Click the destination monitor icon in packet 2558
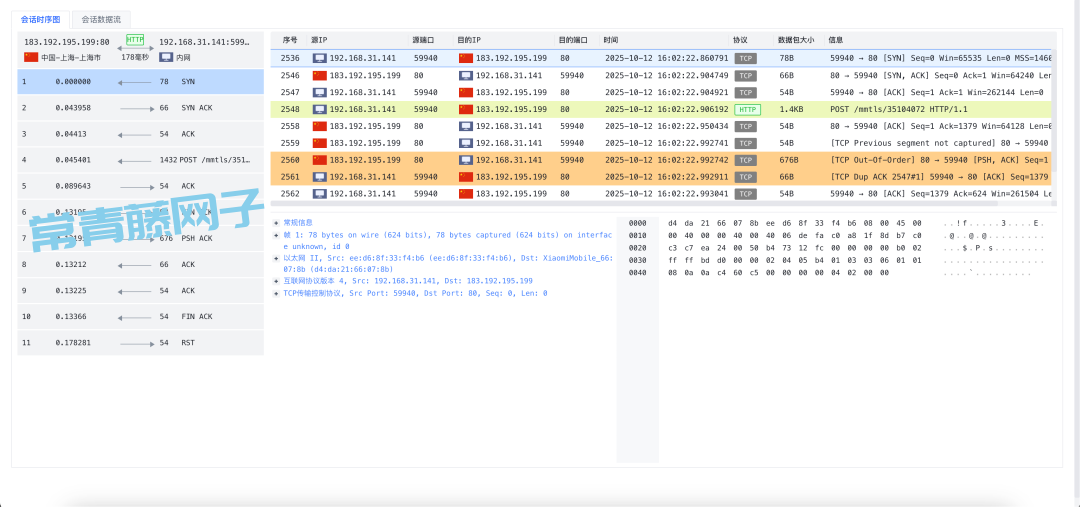 465,126
